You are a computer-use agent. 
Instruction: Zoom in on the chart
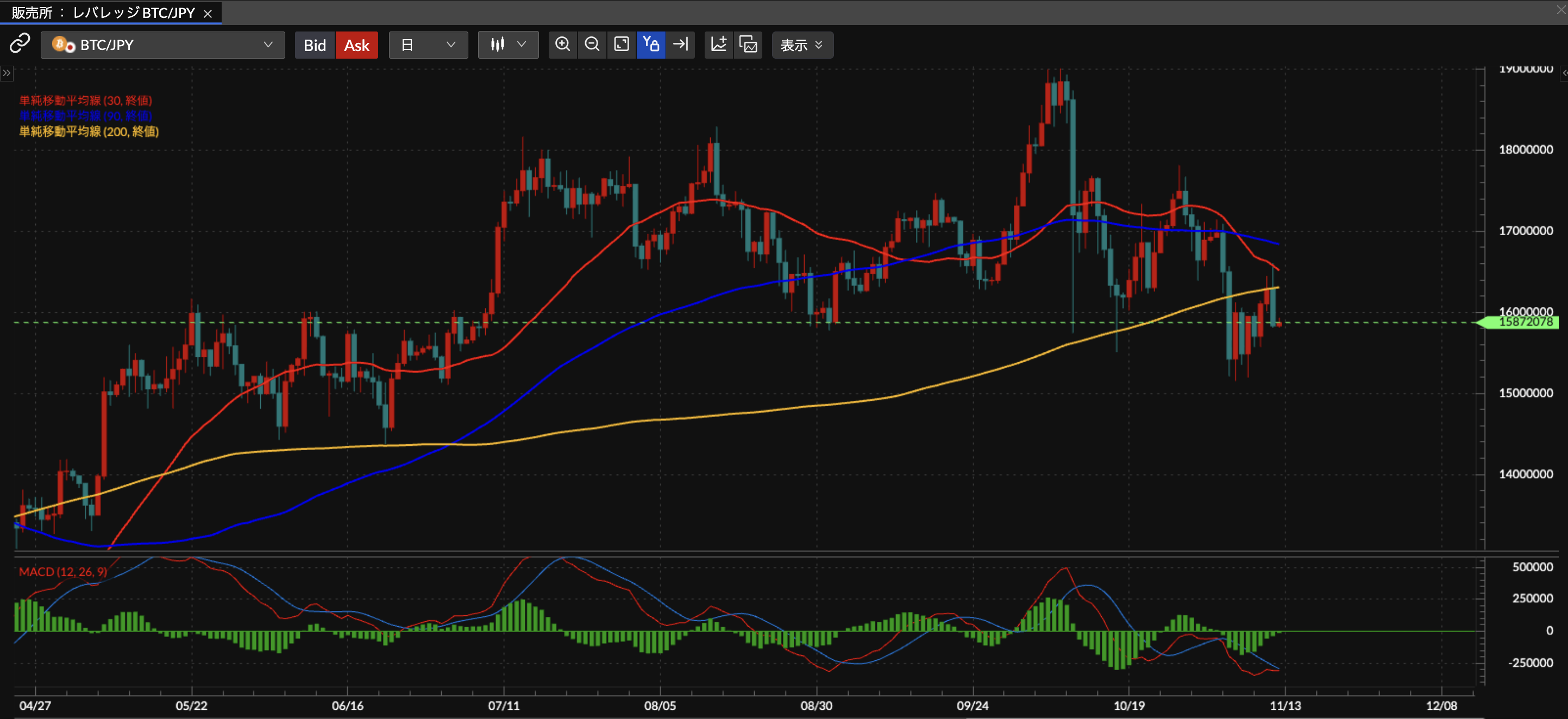pos(562,45)
